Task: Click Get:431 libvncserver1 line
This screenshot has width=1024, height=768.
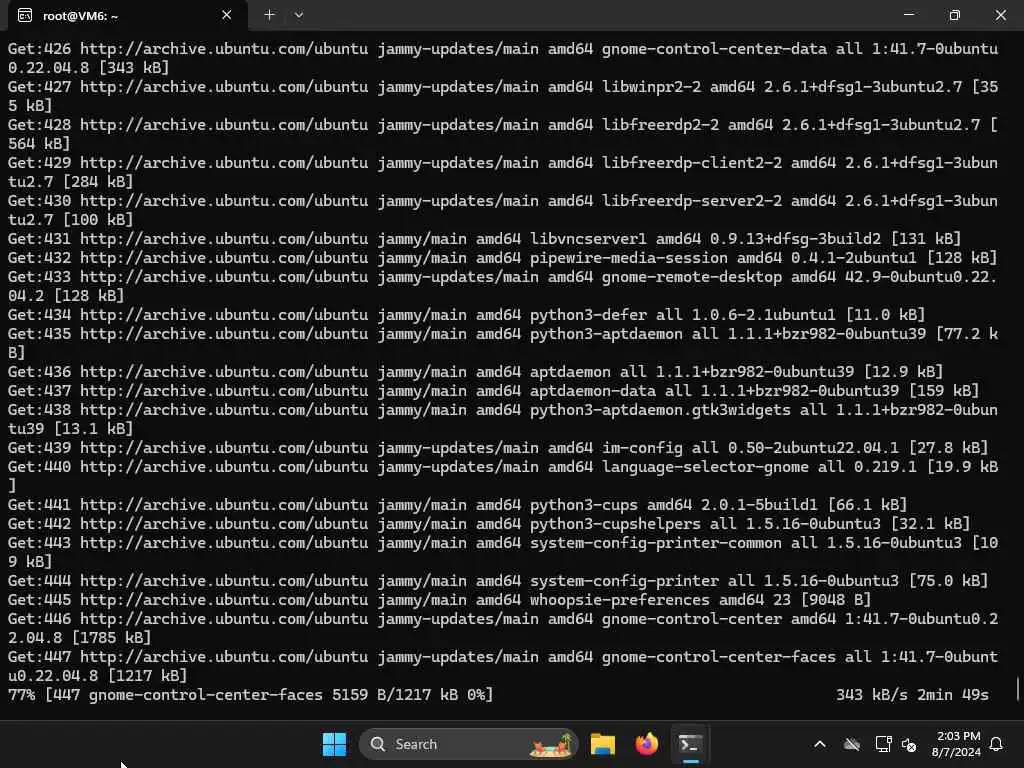Action: tap(485, 238)
